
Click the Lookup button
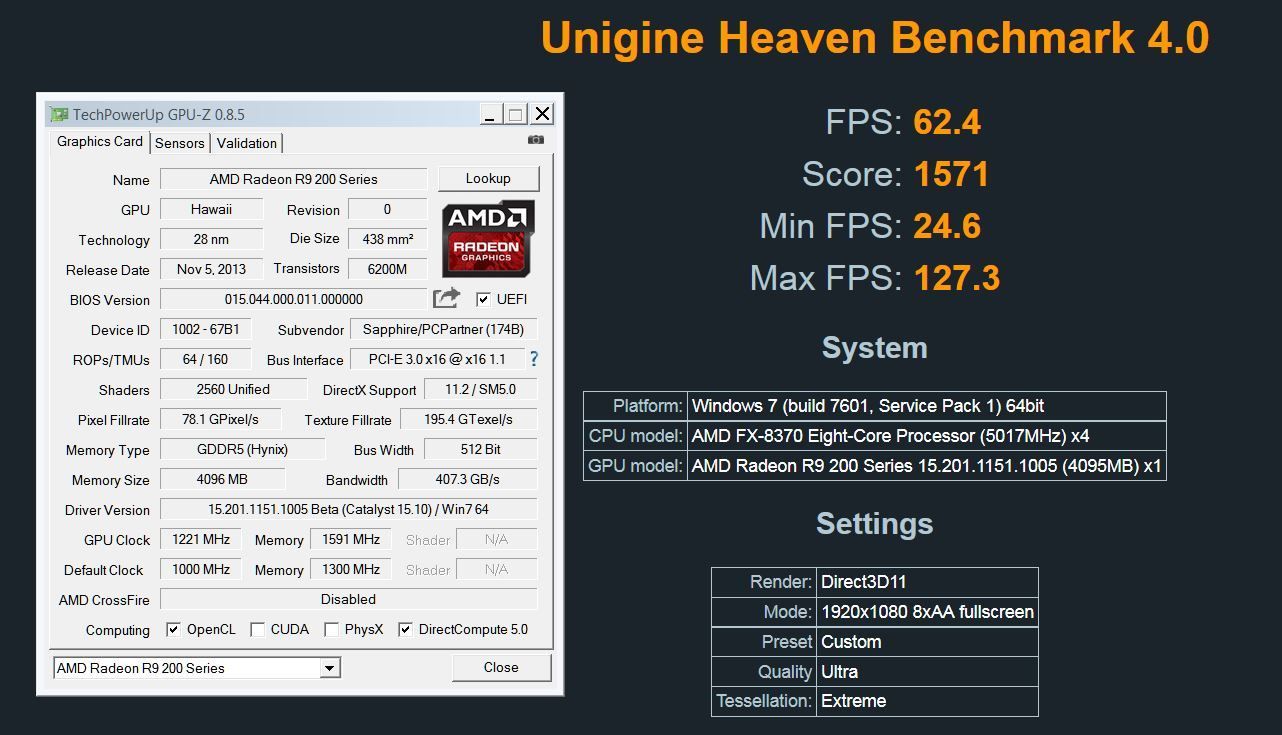tap(488, 179)
